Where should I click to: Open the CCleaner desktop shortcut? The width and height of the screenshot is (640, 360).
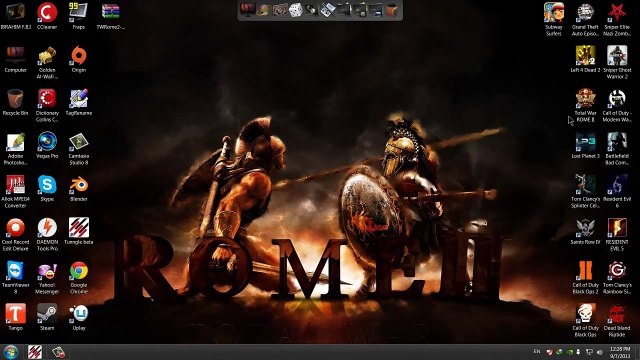(x=47, y=16)
